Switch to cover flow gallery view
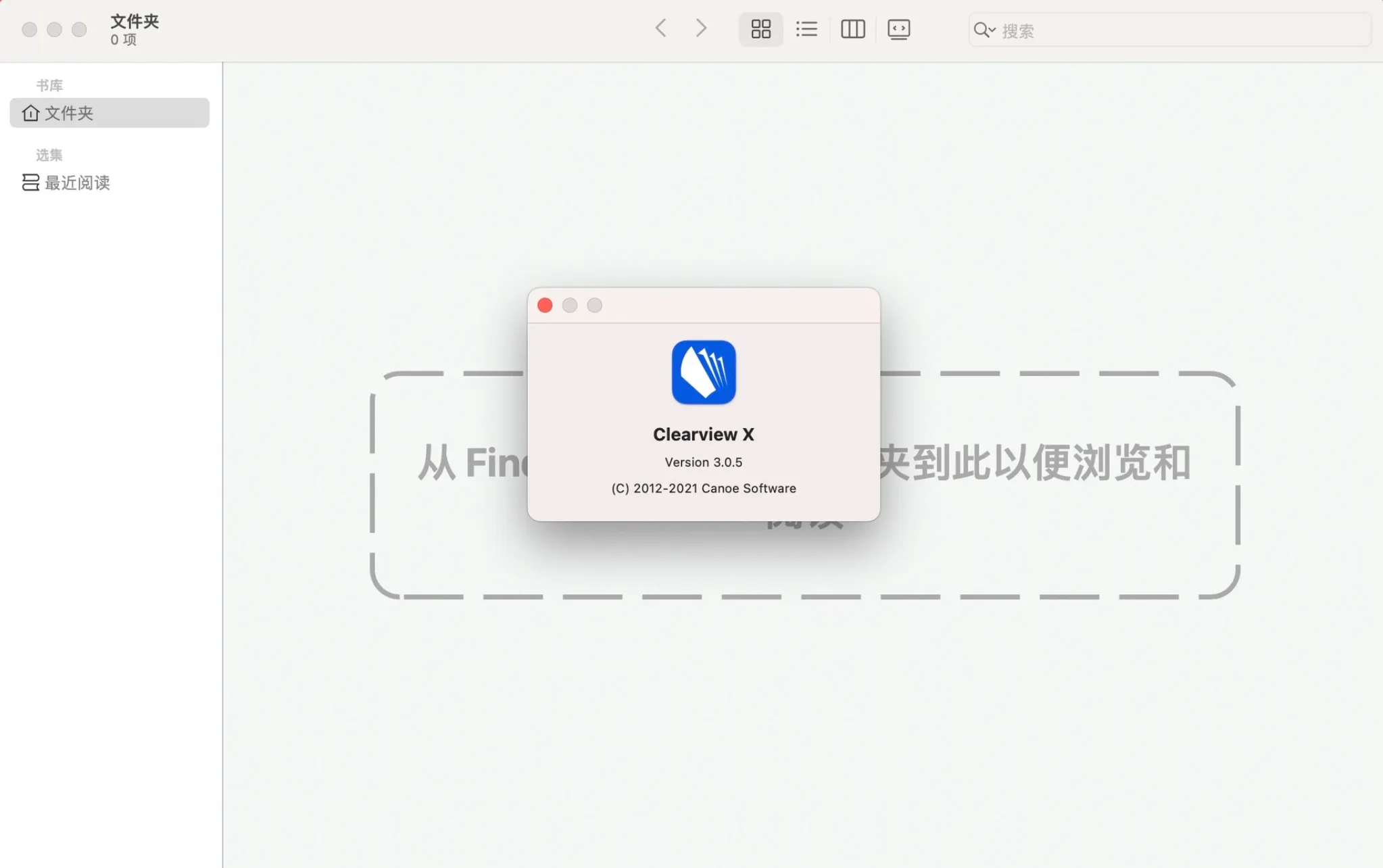Viewport: 1383px width, 868px height. [x=898, y=30]
